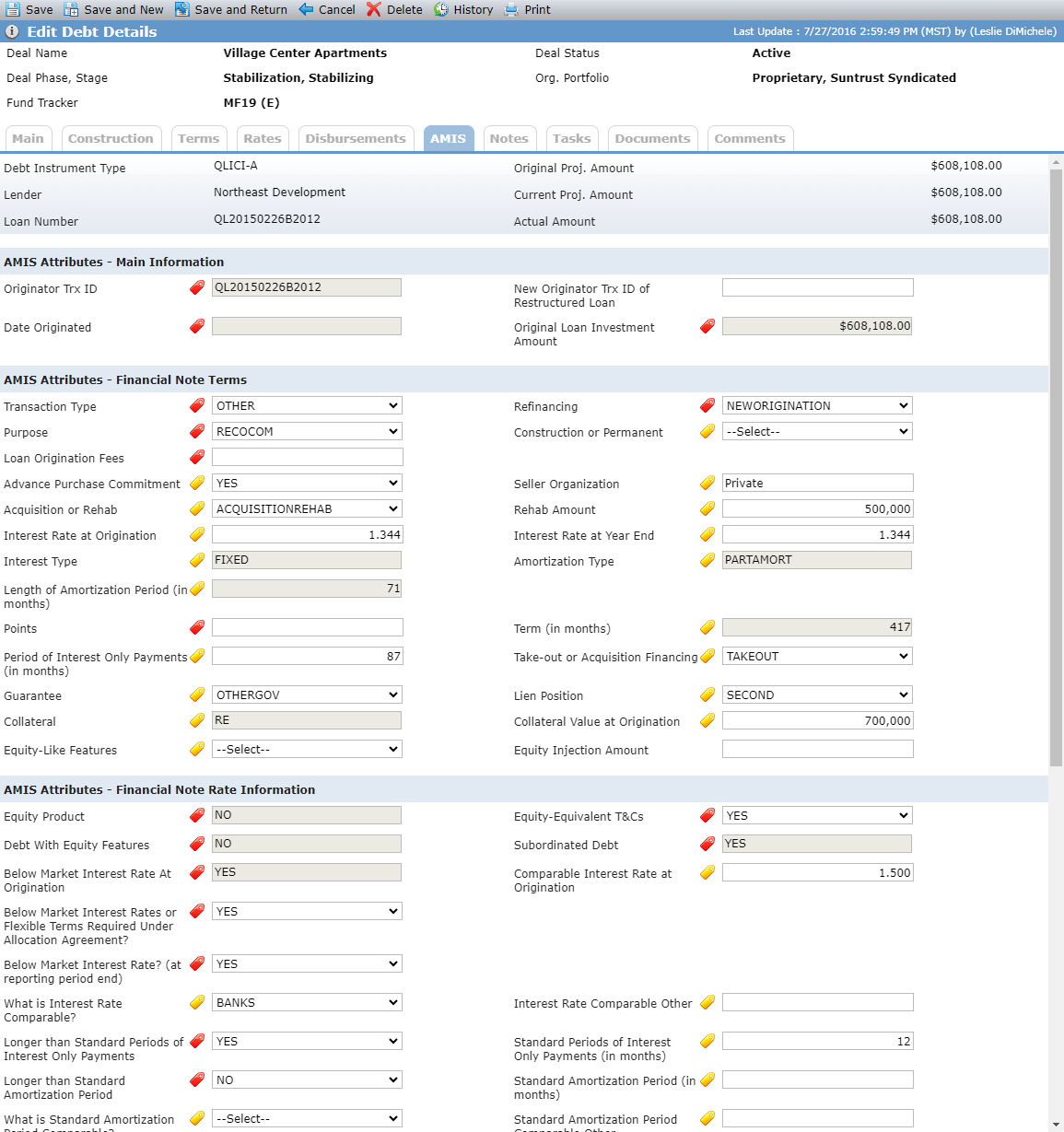The image size is (1064, 1132).
Task: Click yellow tag icon beside Seller Organization
Action: pyautogui.click(x=707, y=483)
